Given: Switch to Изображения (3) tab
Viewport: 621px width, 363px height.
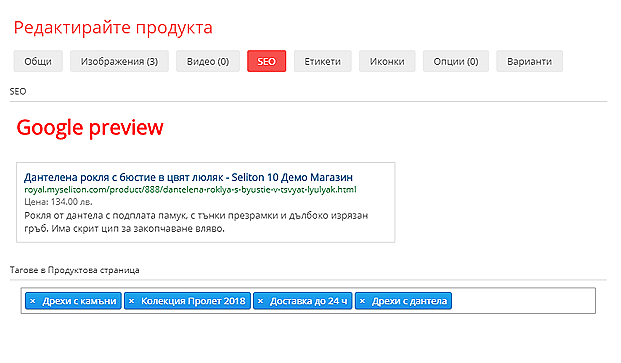Looking at the screenshot, I should 119,61.
